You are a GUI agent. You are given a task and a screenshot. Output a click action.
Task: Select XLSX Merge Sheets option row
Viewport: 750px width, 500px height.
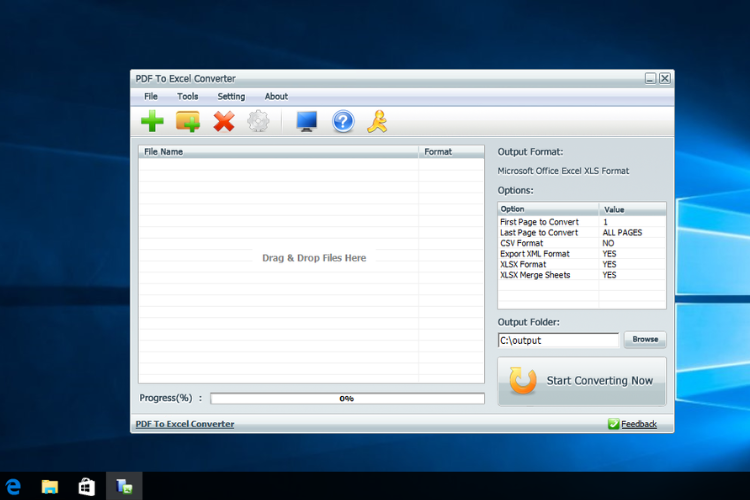click(582, 275)
